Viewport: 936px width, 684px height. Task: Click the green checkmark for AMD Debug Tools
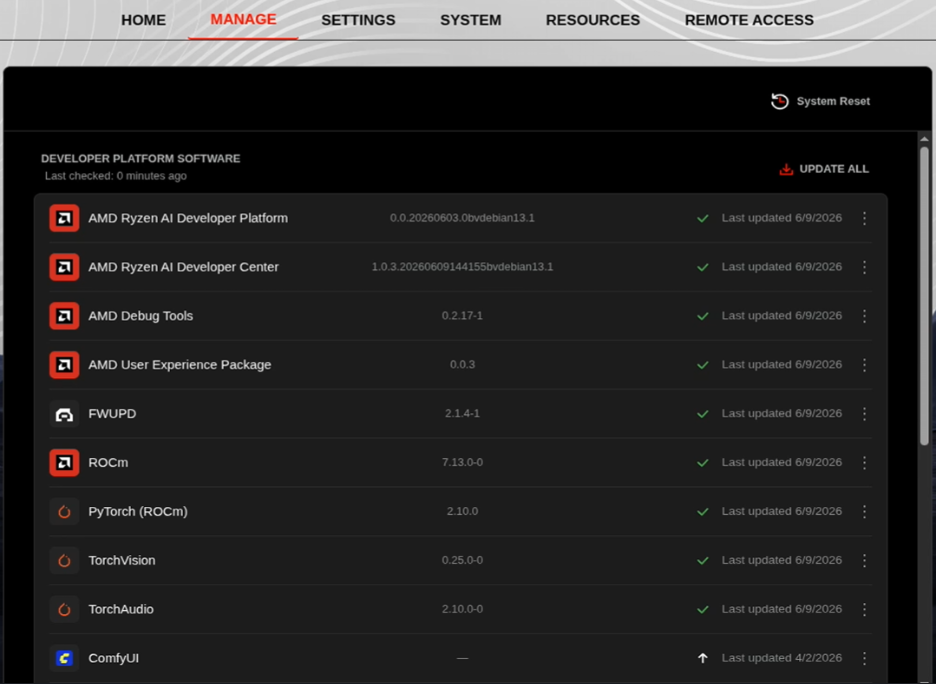[703, 316]
